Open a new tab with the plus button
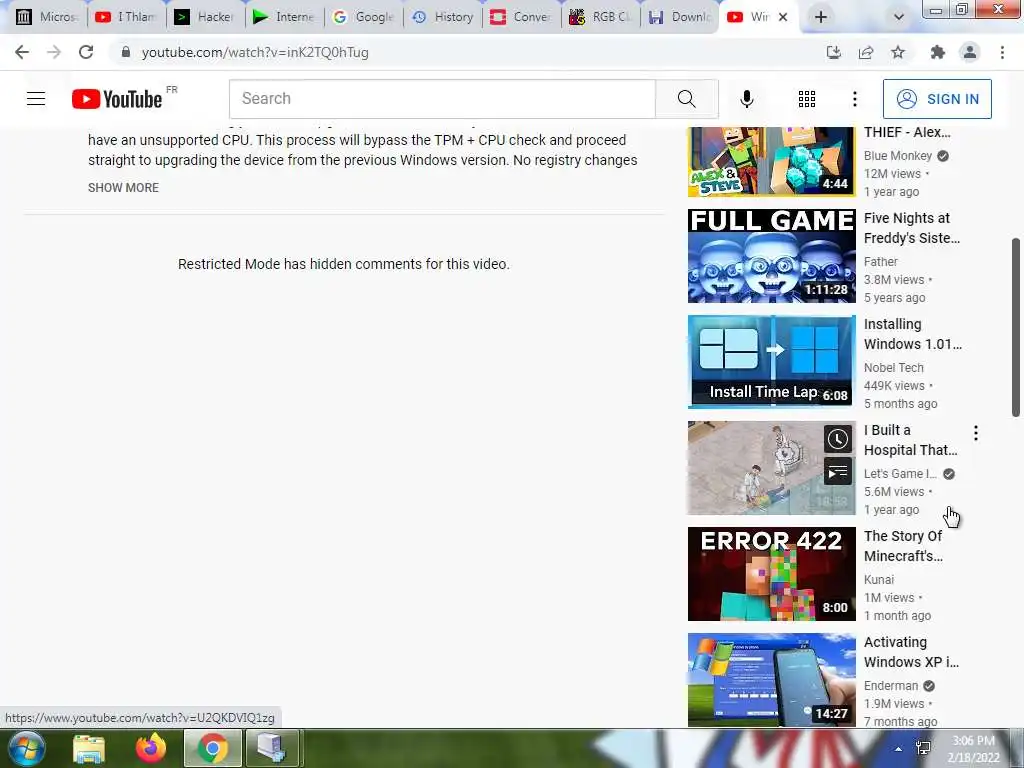The width and height of the screenshot is (1024, 768). point(820,17)
